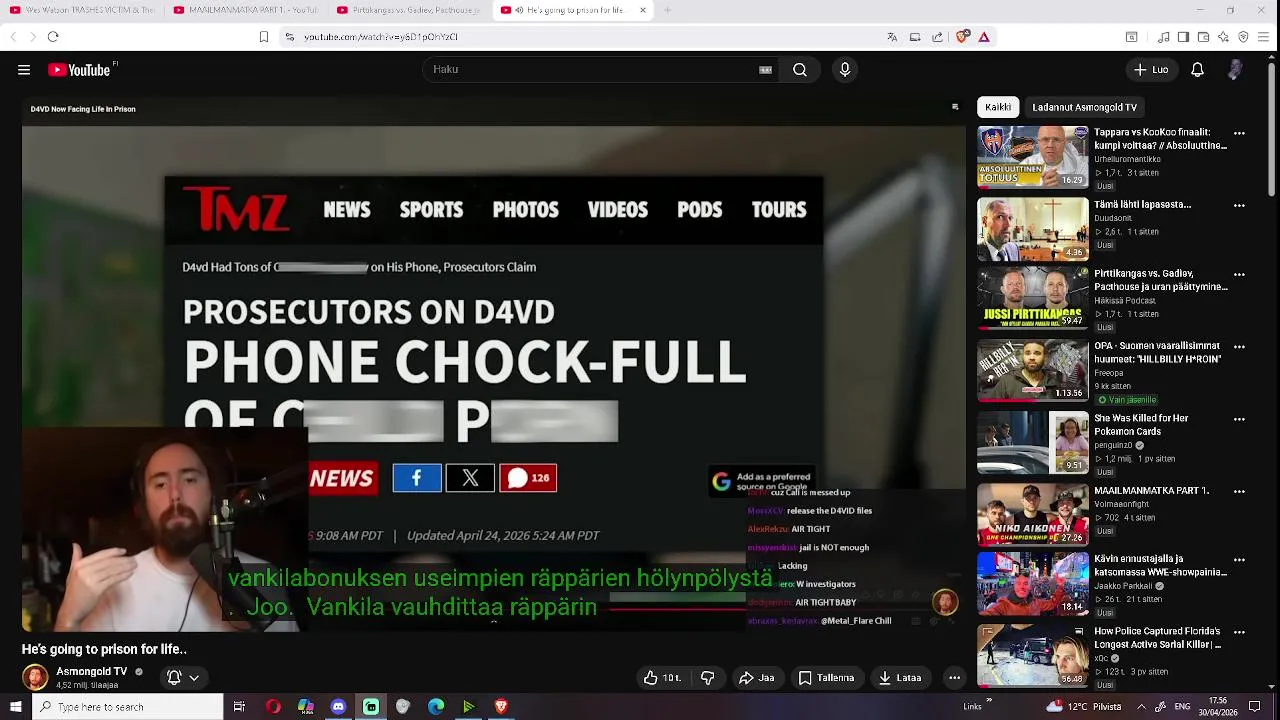Click the Luo create button
Viewport: 1280px width, 720px height.
tap(1151, 70)
